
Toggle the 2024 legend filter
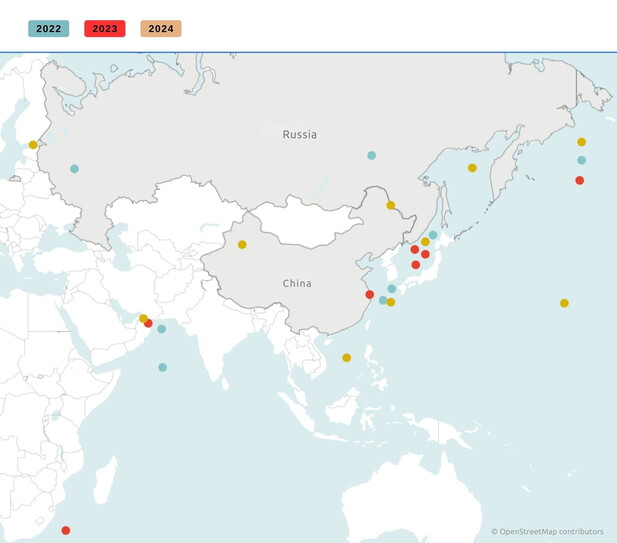160,28
